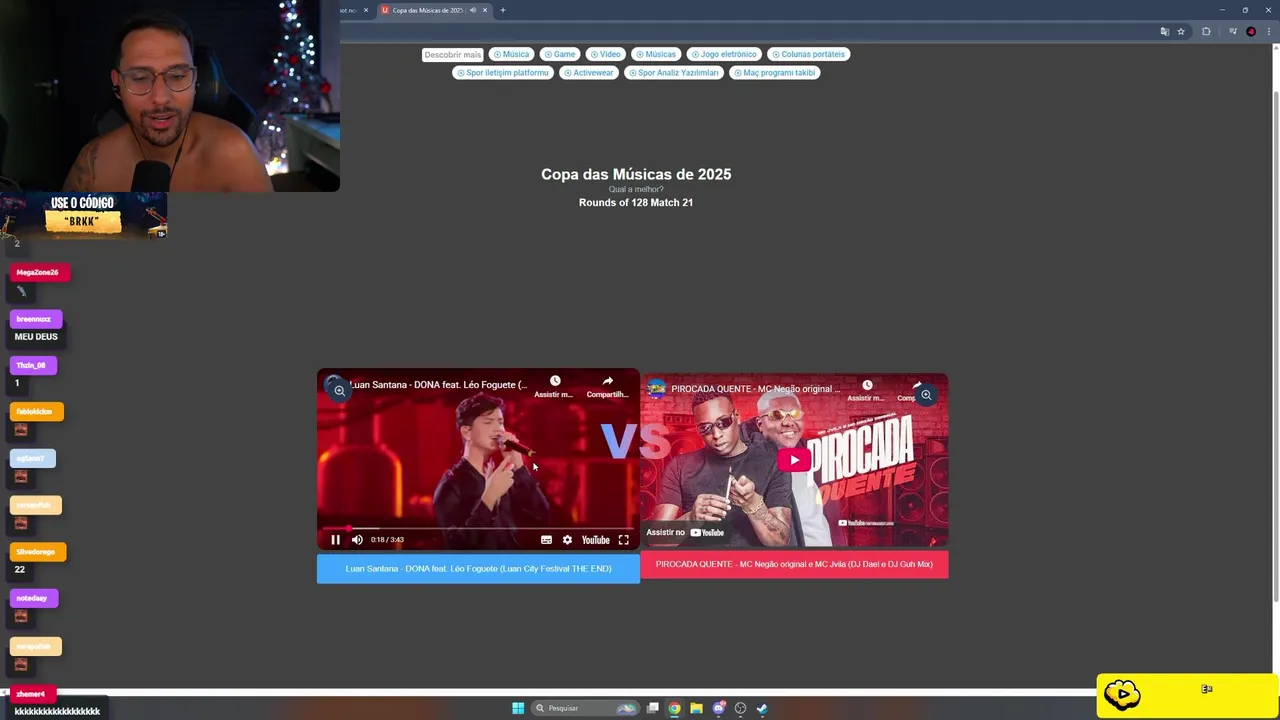Open DONA video on the YouTube logo
The image size is (1280, 720).
(x=595, y=540)
